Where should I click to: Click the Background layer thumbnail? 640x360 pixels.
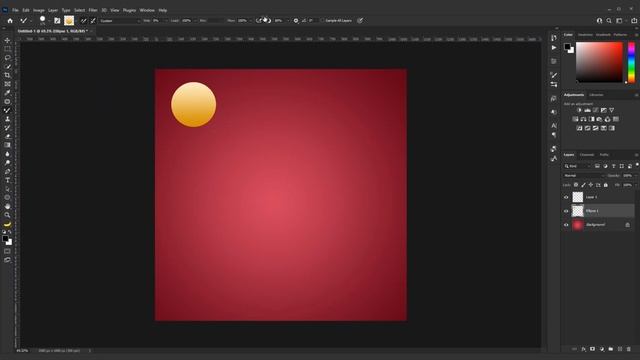tap(578, 225)
